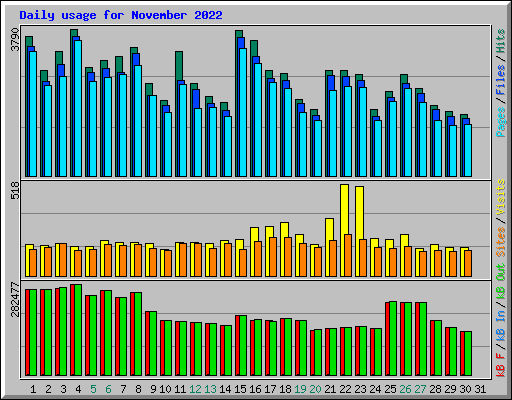Click the 3790 axis value
The width and height of the screenshot is (512, 400).
click(16, 40)
